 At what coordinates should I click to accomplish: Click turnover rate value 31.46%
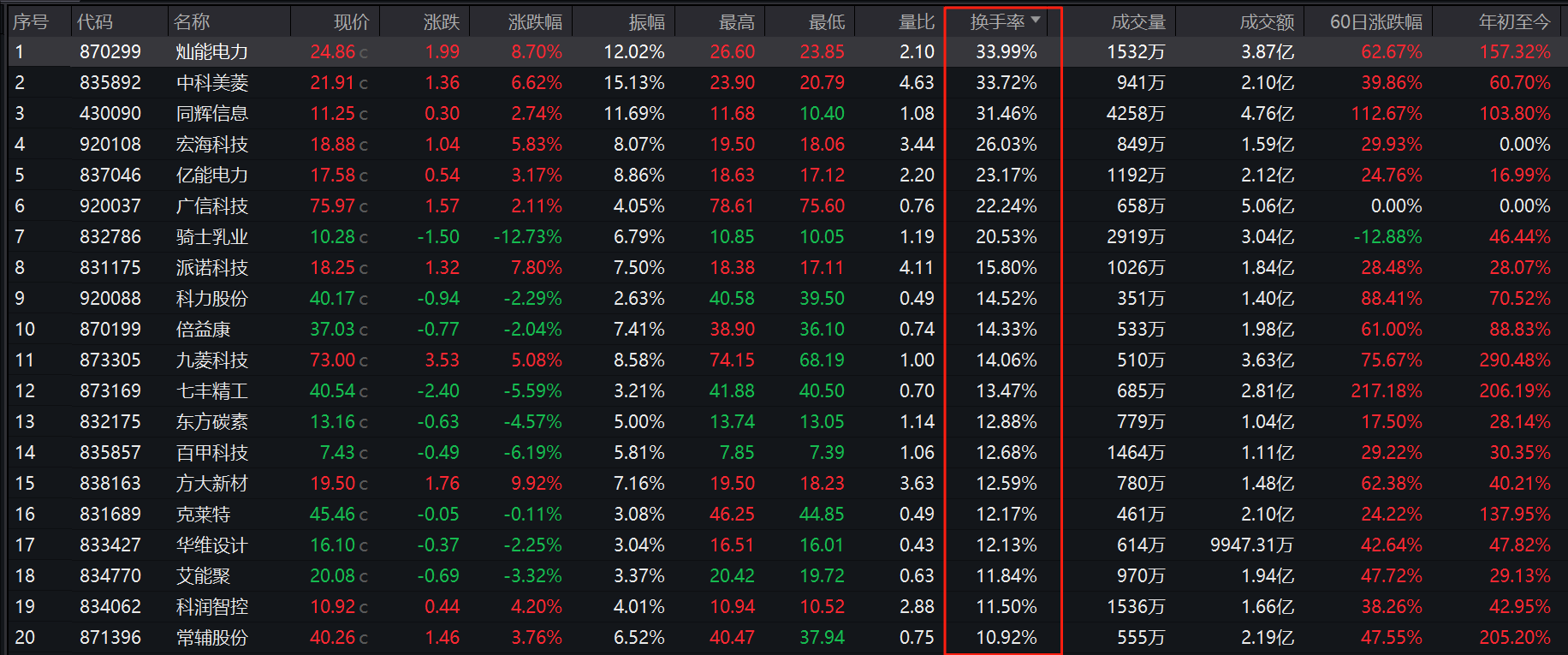tap(1007, 113)
